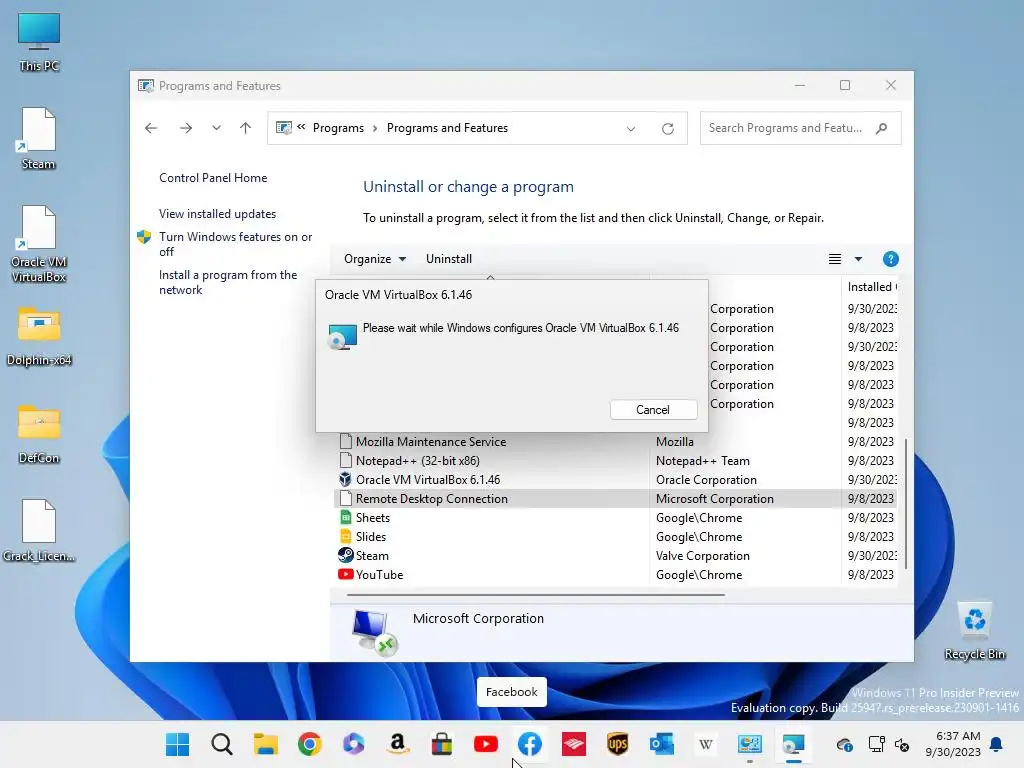Select the DefCon folder on desktop
This screenshot has width=1024, height=768.
pos(39,434)
